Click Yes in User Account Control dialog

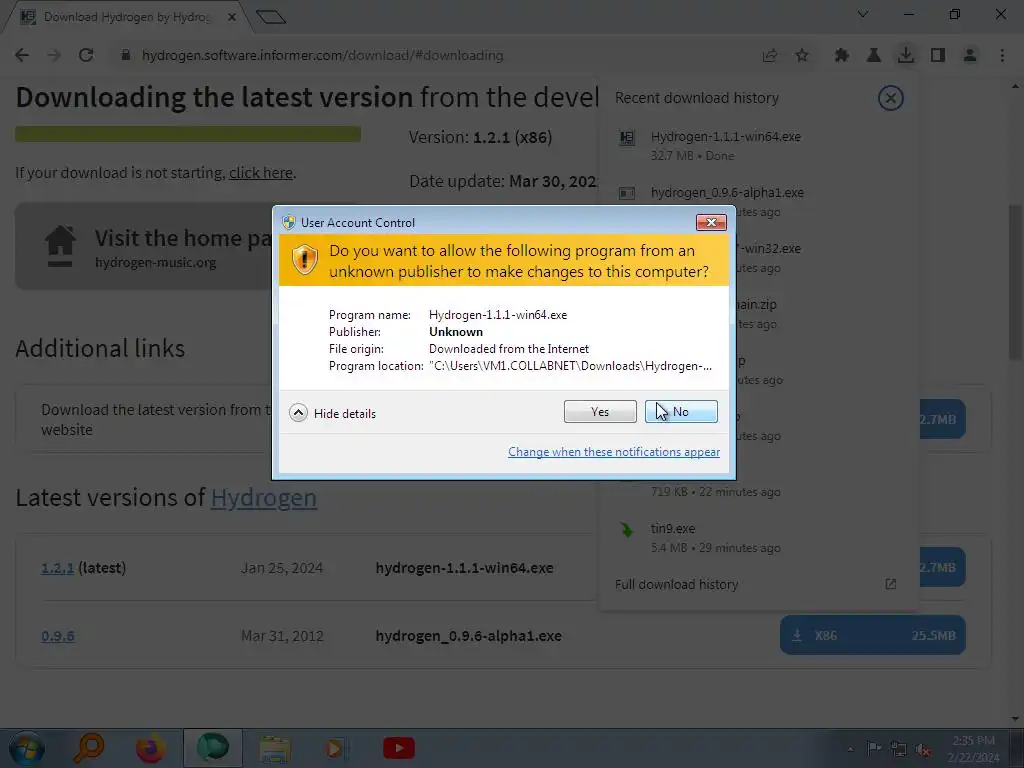point(600,411)
